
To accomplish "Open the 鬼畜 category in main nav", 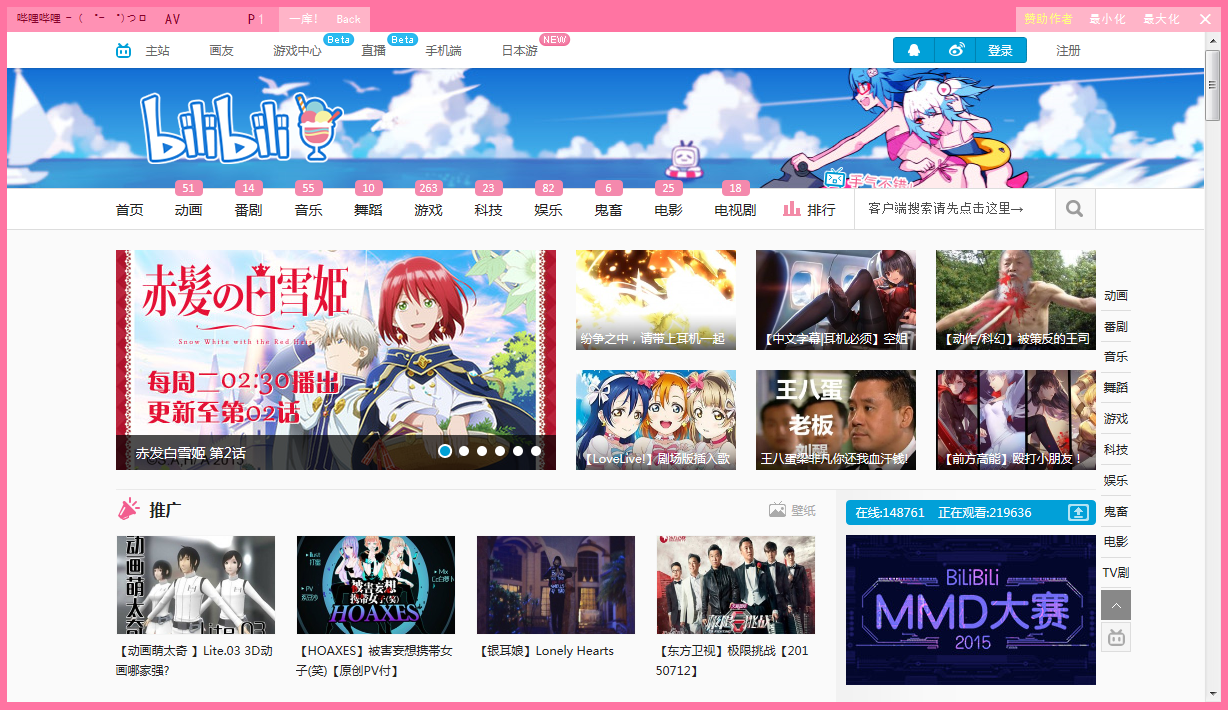I will pos(608,210).
